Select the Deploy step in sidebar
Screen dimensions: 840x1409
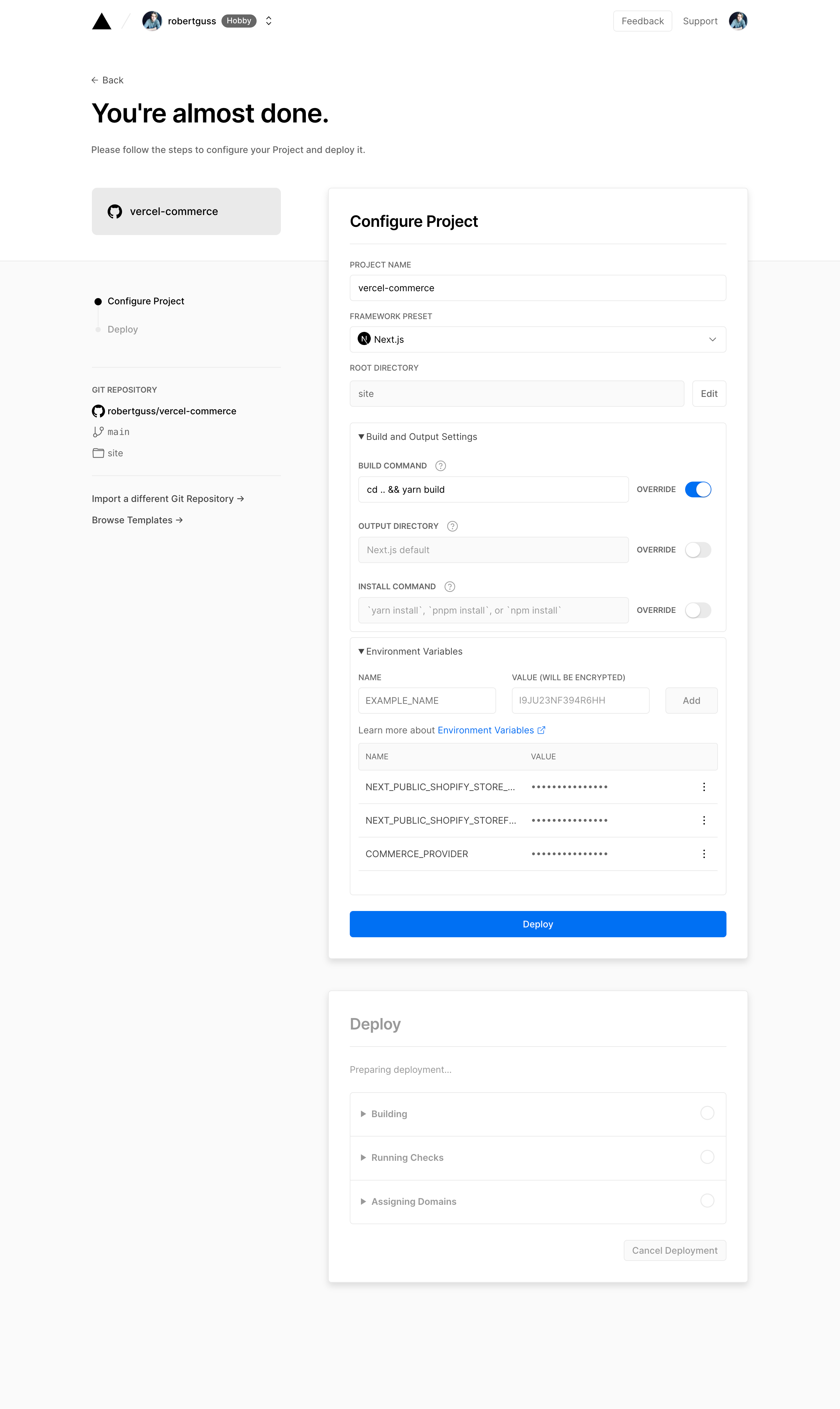point(123,330)
